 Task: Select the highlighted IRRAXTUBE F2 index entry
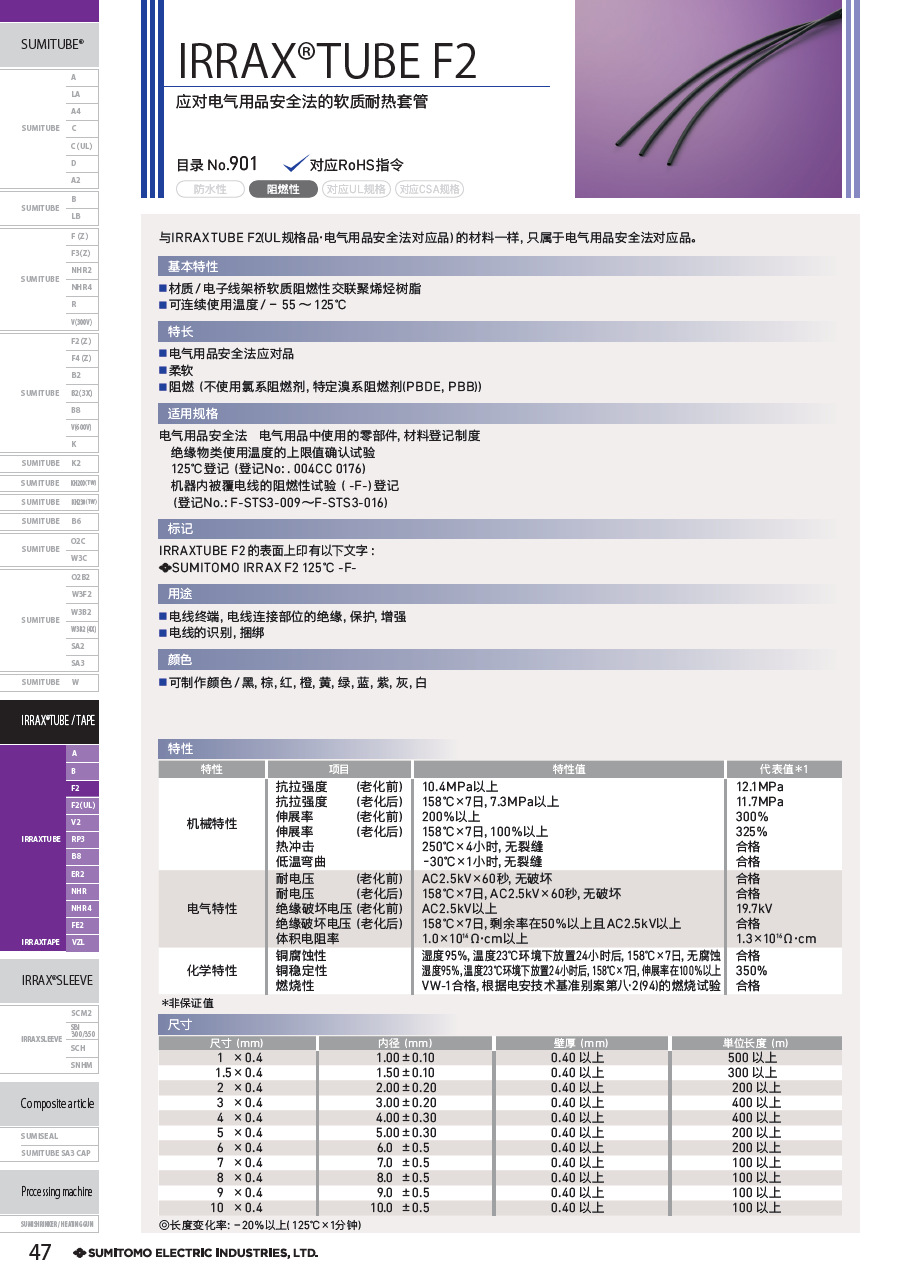(x=83, y=788)
